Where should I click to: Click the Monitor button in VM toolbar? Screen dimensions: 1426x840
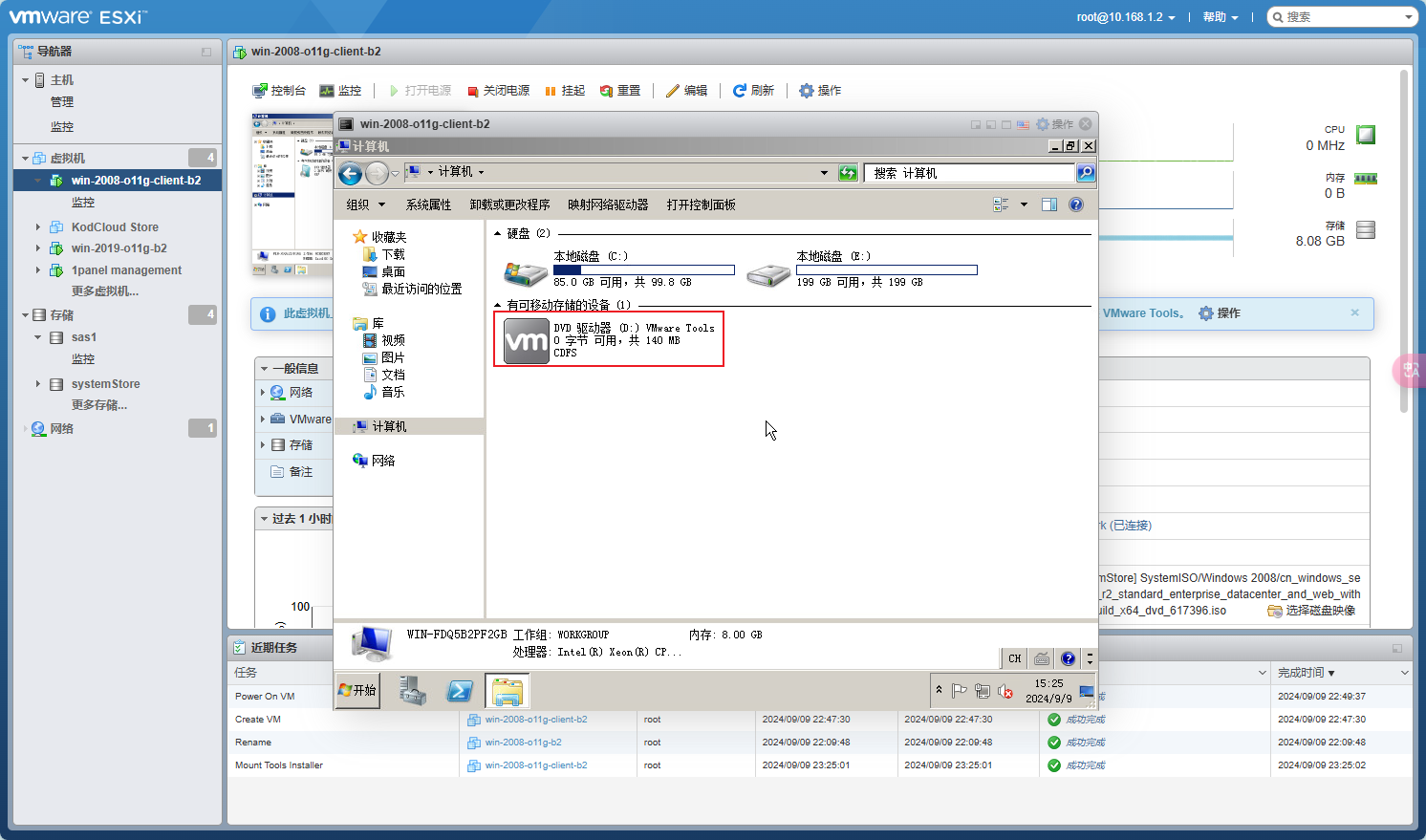click(x=340, y=91)
